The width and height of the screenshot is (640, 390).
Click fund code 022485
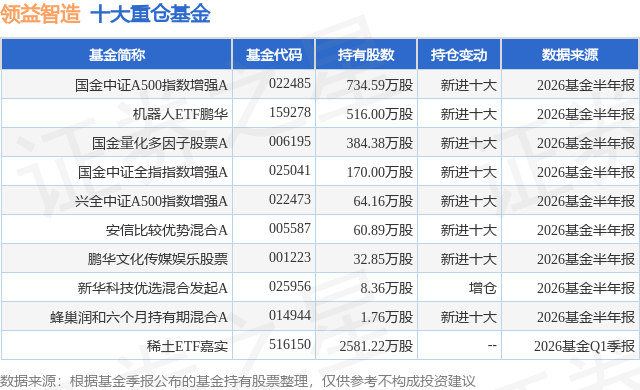point(290,84)
